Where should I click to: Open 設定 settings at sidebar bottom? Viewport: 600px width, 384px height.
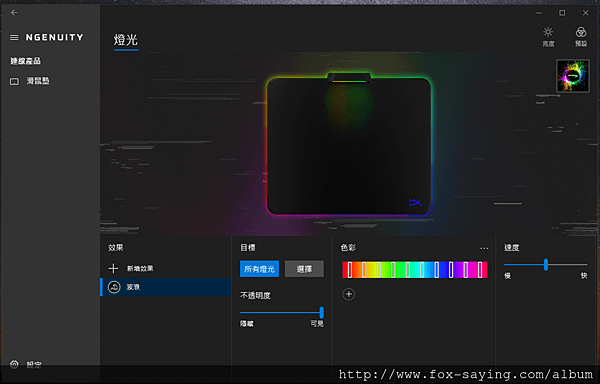point(26,364)
